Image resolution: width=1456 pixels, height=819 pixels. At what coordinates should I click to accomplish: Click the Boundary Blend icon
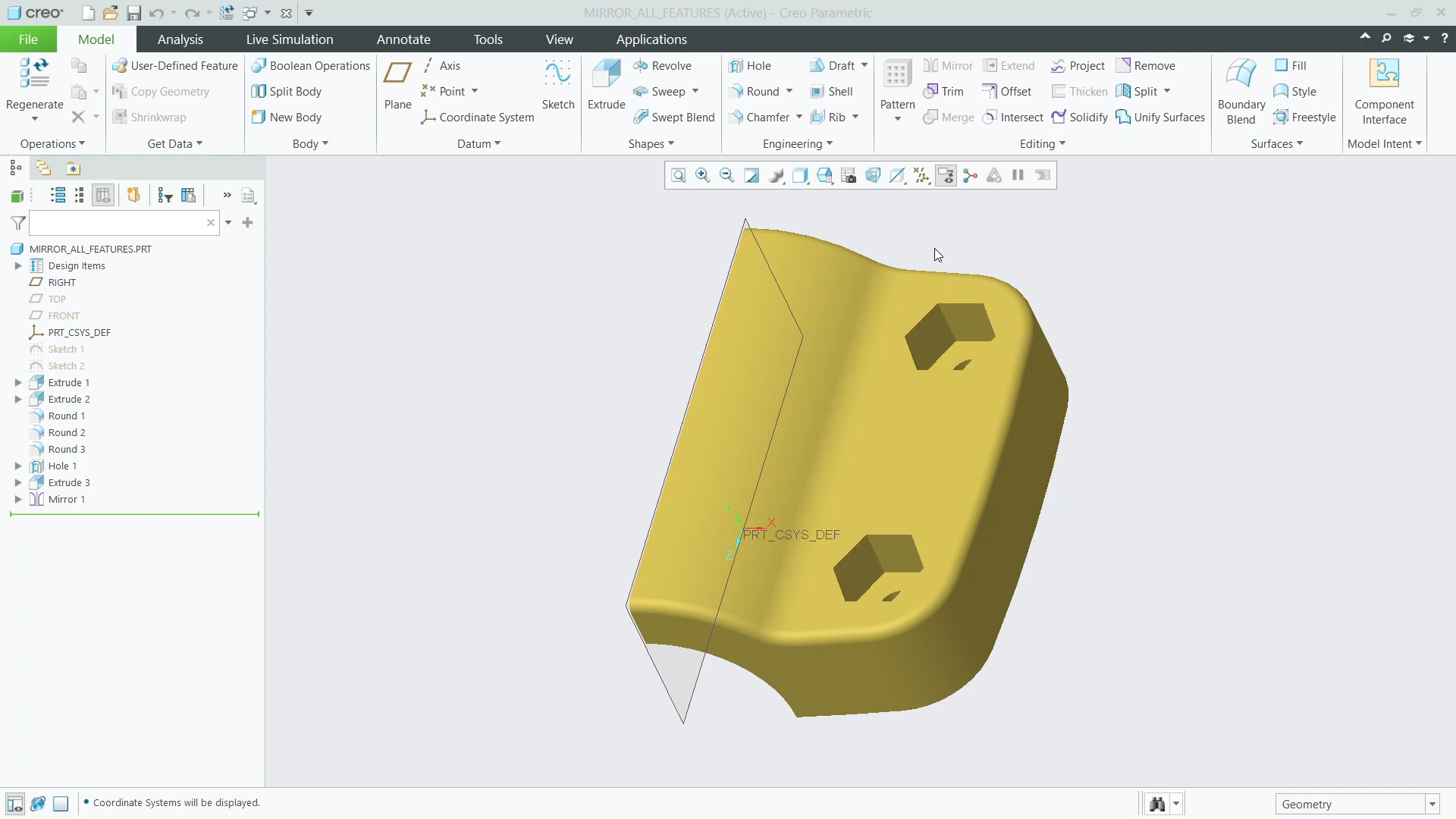point(1241,74)
